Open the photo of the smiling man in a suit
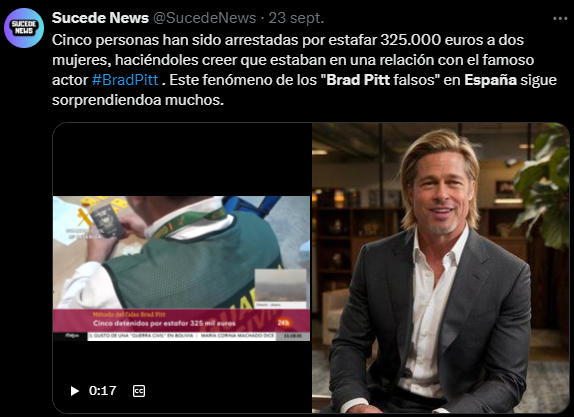This screenshot has width=574, height=417. point(440,268)
